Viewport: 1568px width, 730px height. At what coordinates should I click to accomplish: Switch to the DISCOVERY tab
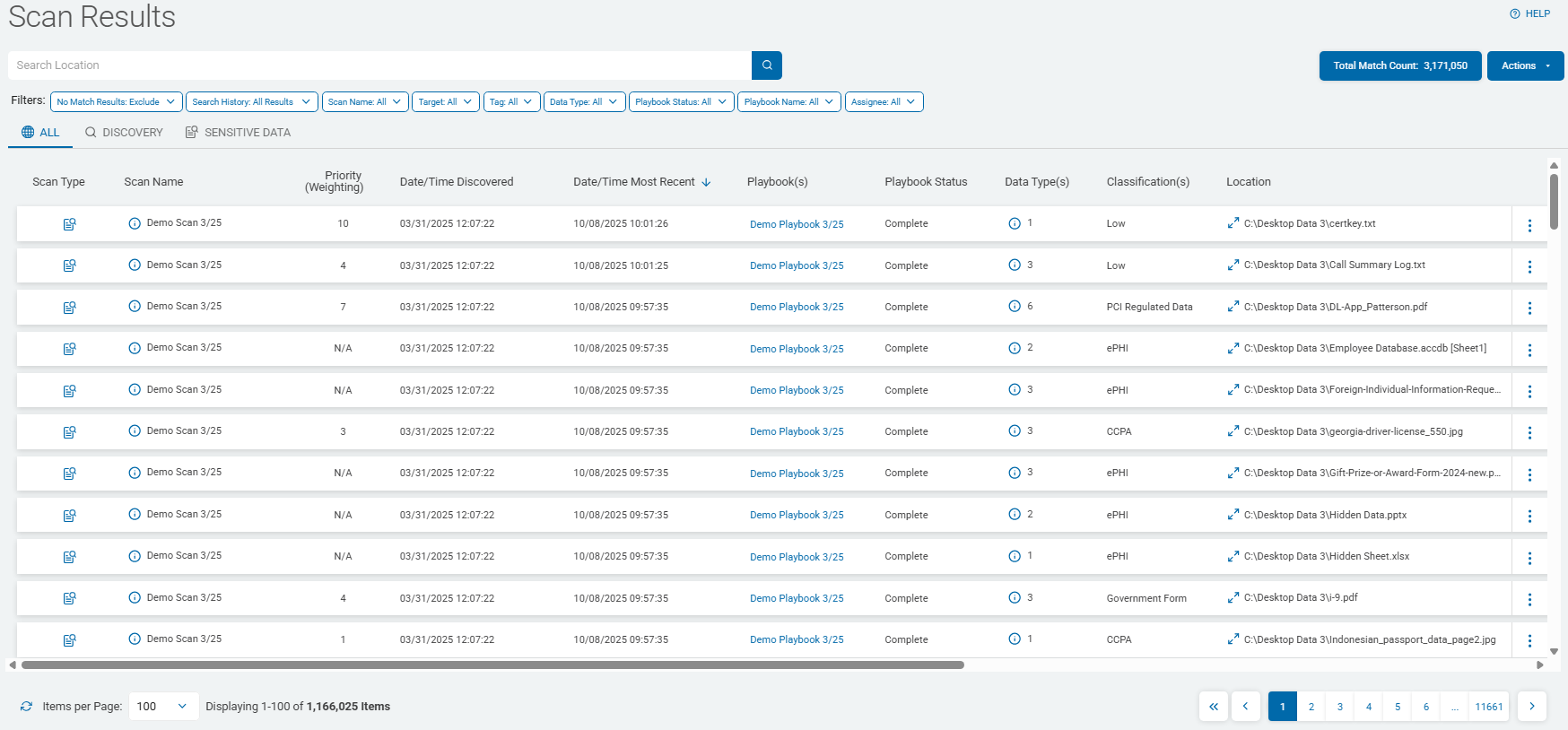click(x=124, y=133)
